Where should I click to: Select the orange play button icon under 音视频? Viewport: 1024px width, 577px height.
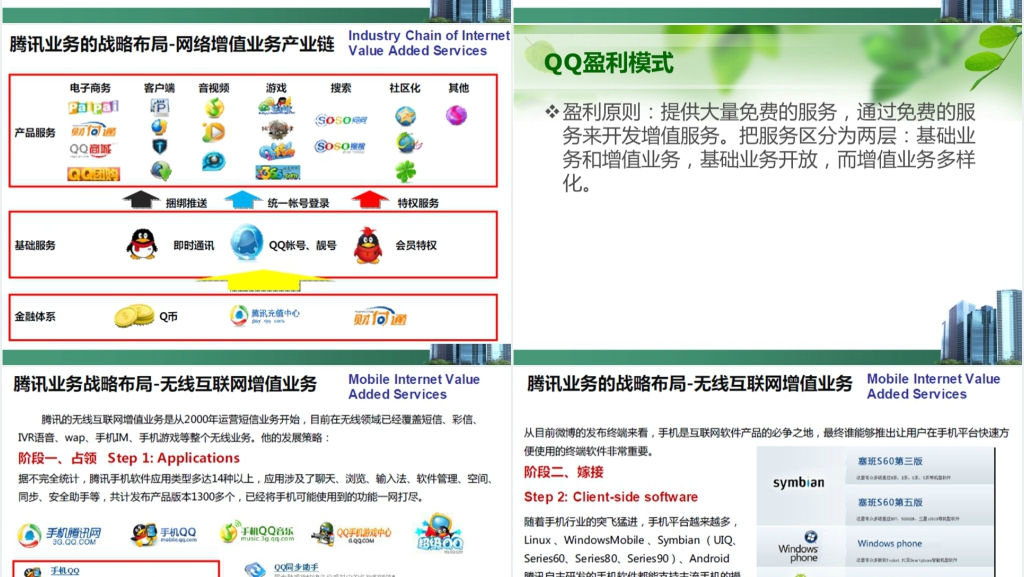click(214, 133)
